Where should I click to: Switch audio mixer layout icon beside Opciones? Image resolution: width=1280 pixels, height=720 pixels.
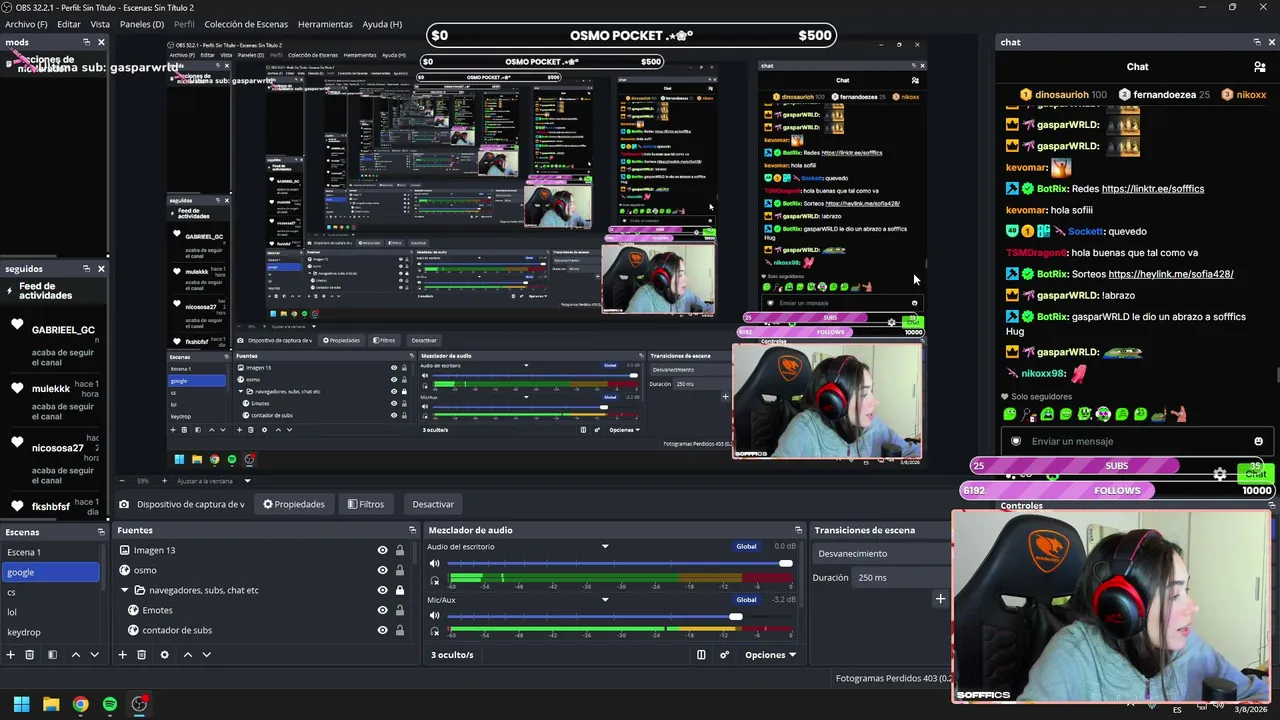(x=701, y=655)
